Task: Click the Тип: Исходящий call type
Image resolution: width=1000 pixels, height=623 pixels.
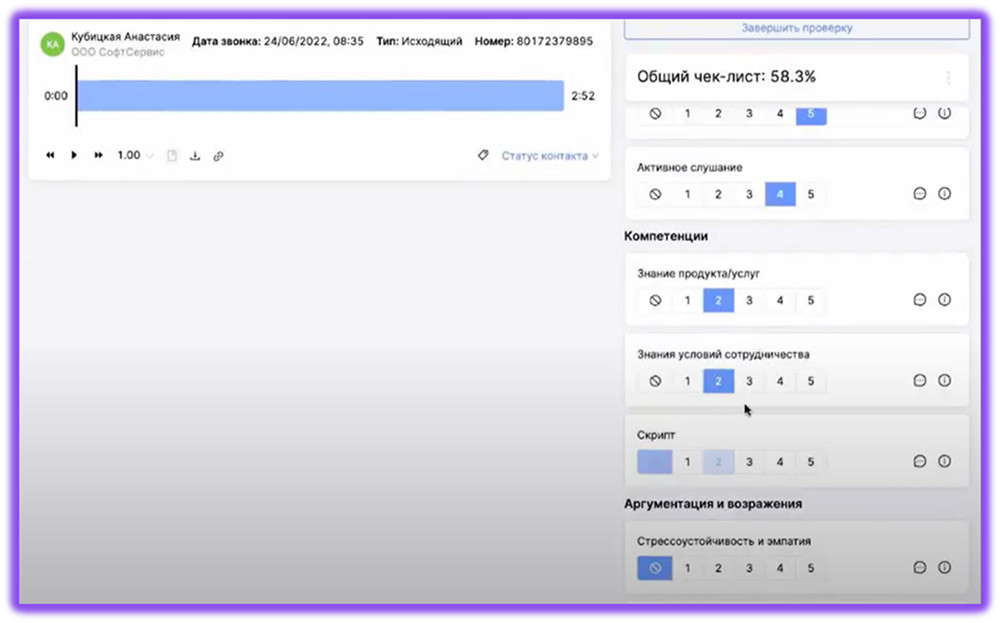Action: [x=419, y=41]
